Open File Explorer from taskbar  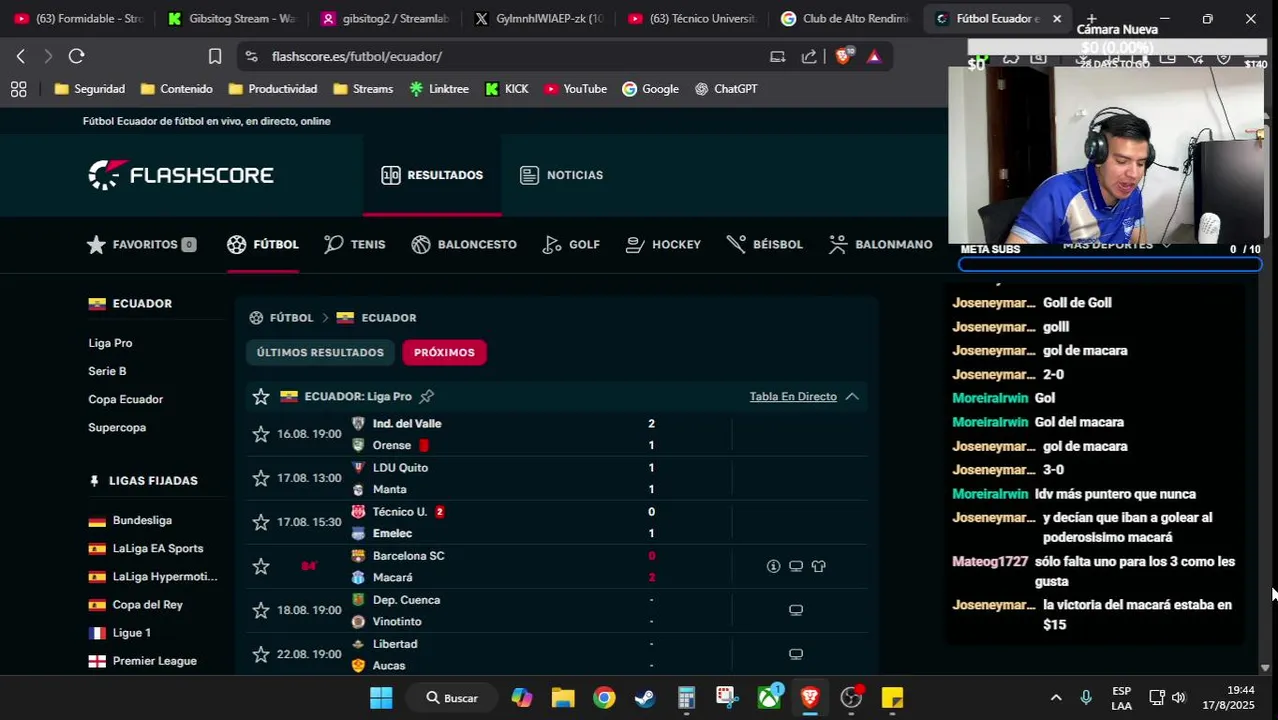(x=563, y=698)
